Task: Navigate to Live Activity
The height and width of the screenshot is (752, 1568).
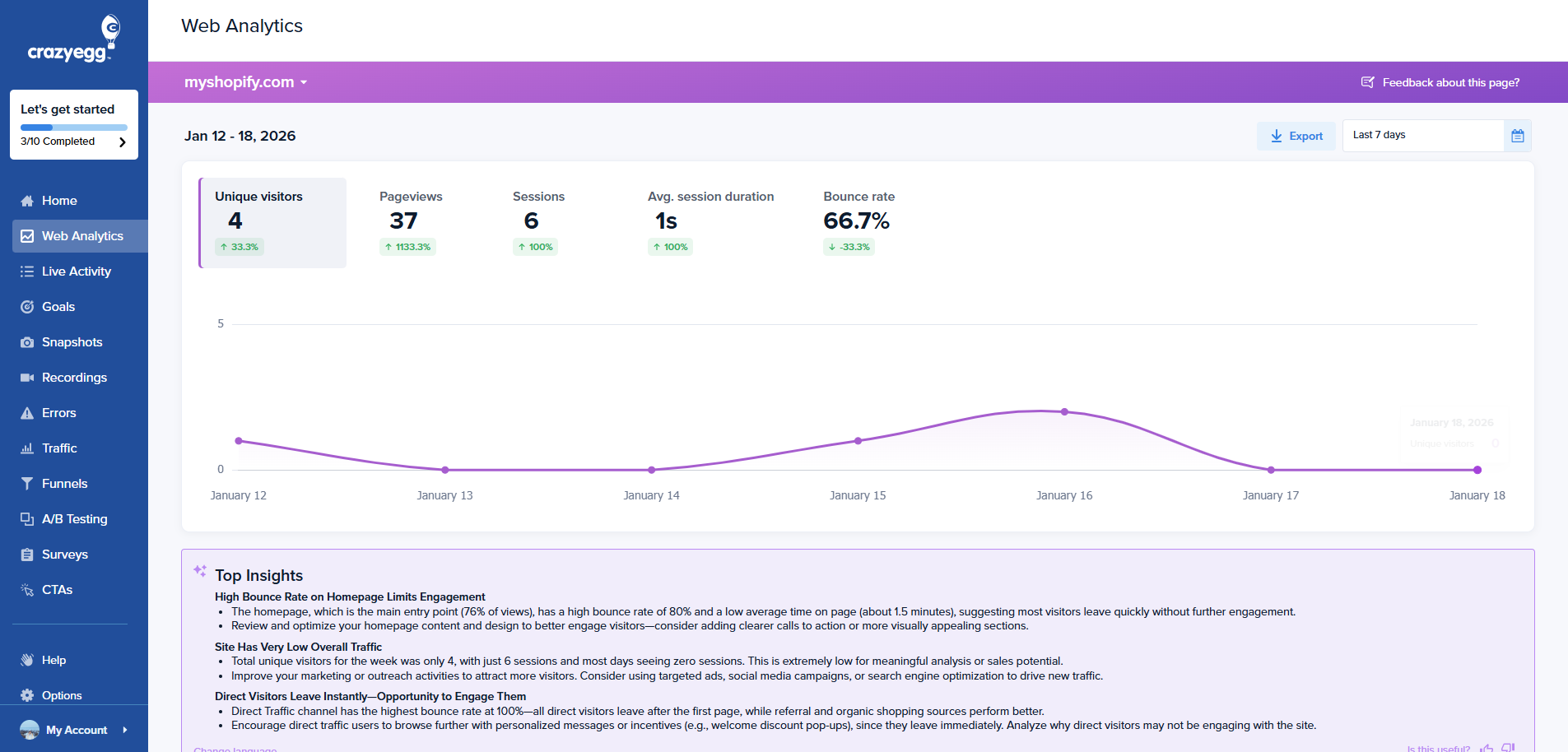Action: tap(77, 271)
